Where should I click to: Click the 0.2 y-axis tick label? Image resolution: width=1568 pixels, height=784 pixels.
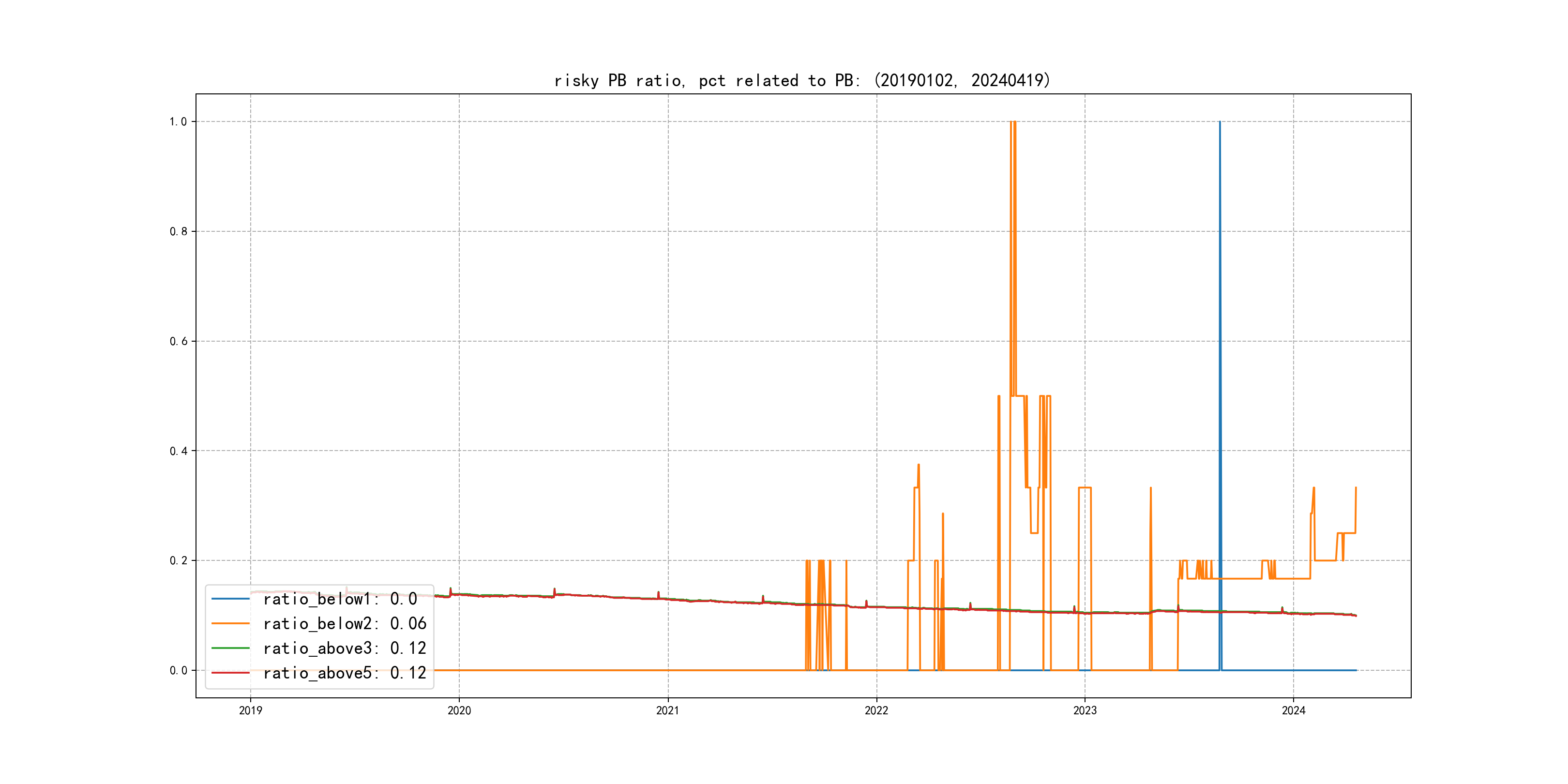tap(178, 560)
